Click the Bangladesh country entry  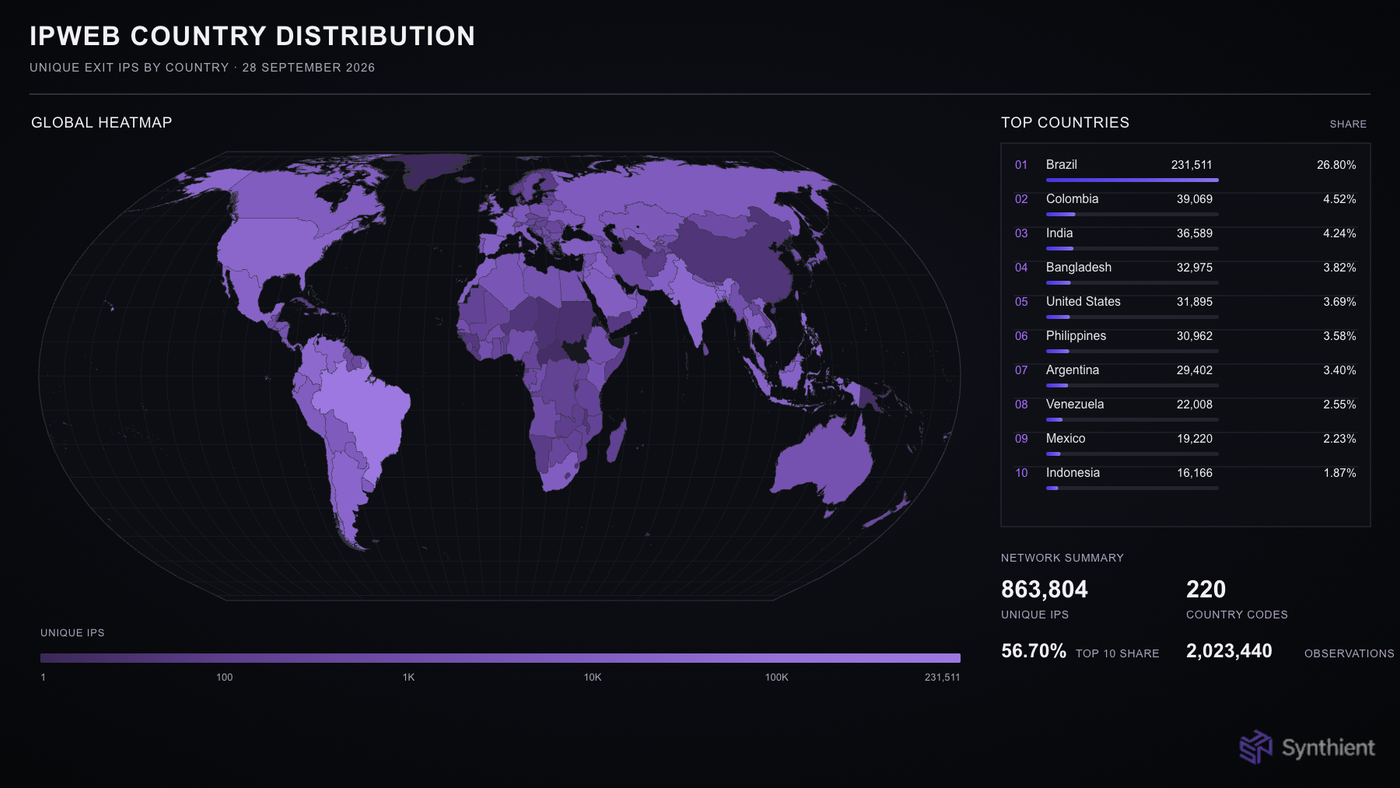click(1078, 267)
